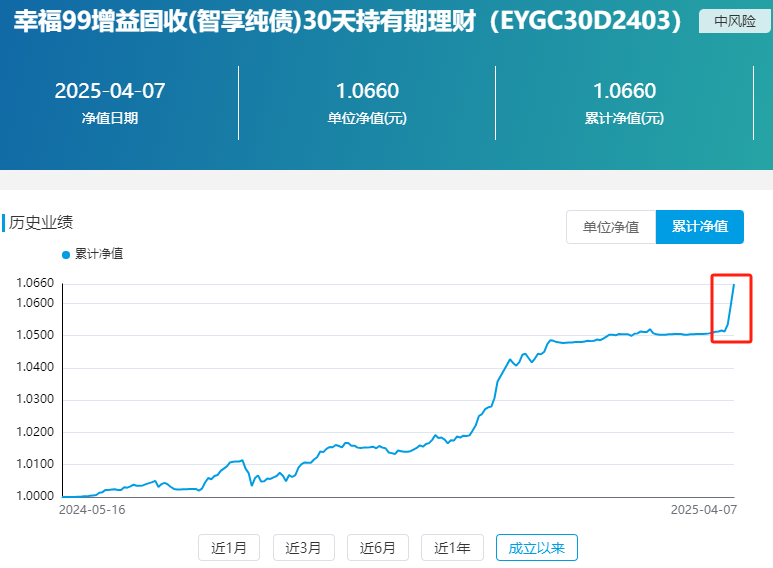Select the 成立以来 time range
The width and height of the screenshot is (773, 568).
click(x=537, y=548)
